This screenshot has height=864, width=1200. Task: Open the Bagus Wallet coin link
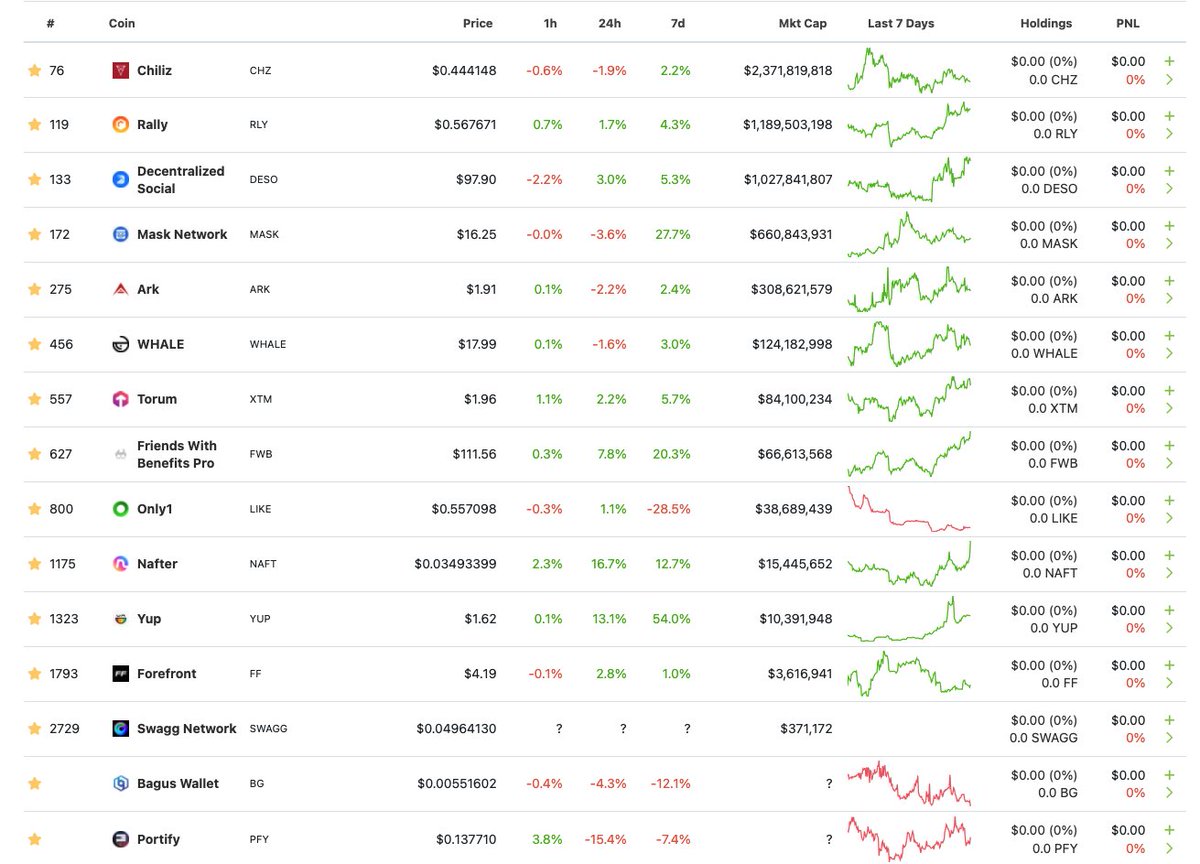pos(178,784)
